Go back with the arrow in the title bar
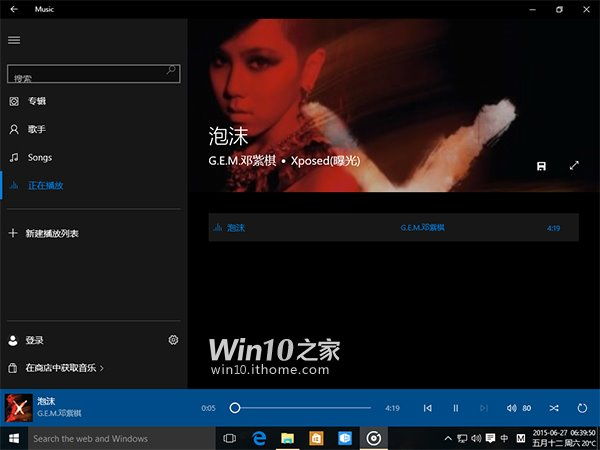Image resolution: width=600 pixels, height=450 pixels. click(14, 9)
